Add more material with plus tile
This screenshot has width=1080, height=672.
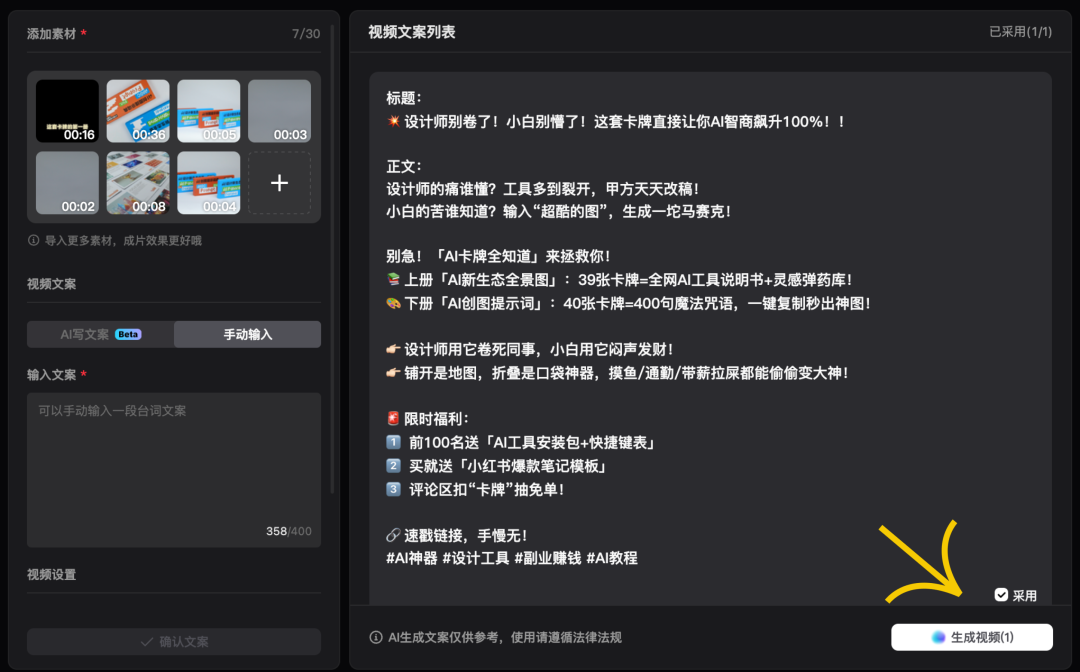[279, 182]
